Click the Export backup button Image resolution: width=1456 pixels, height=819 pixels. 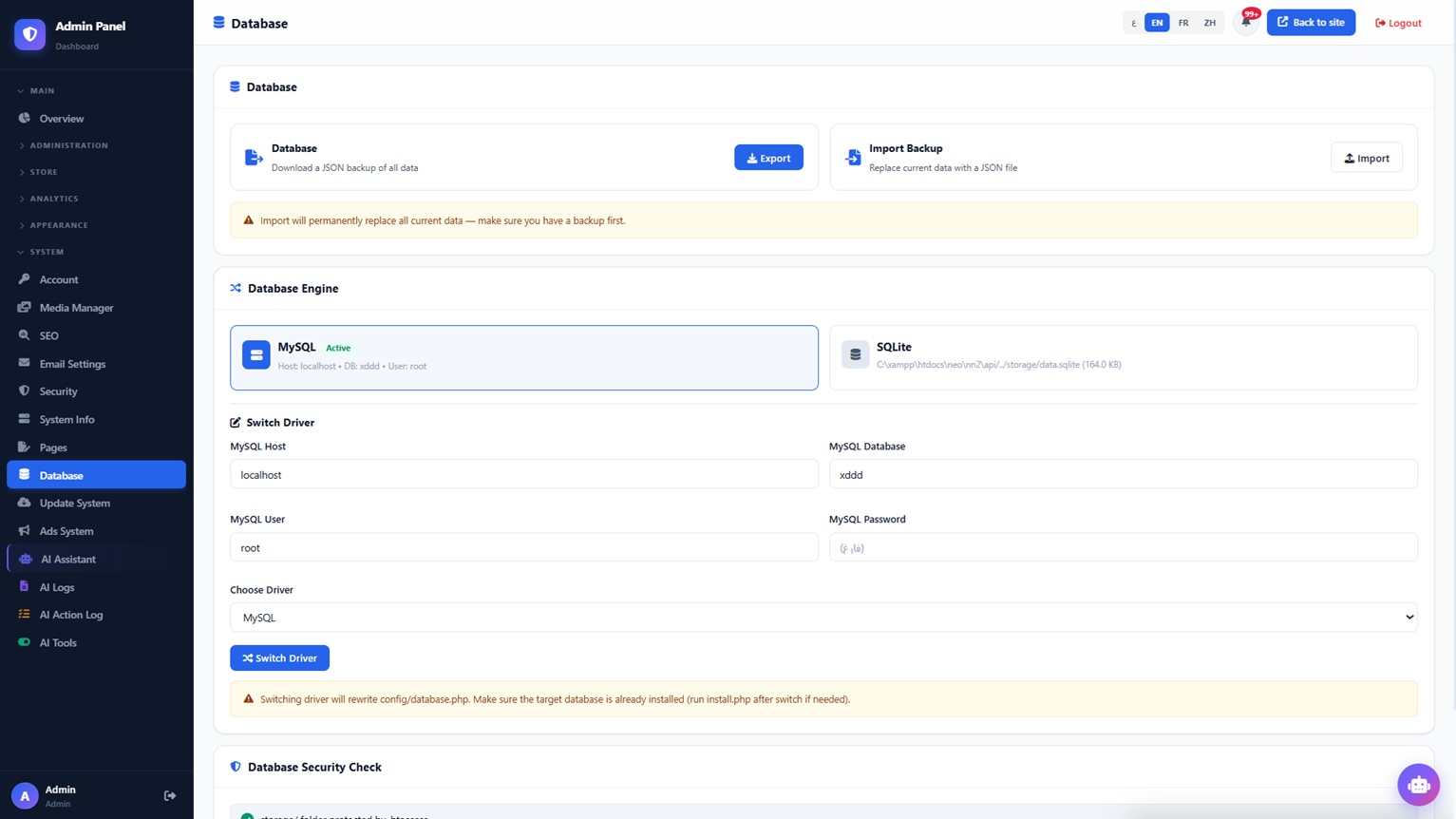[768, 158]
